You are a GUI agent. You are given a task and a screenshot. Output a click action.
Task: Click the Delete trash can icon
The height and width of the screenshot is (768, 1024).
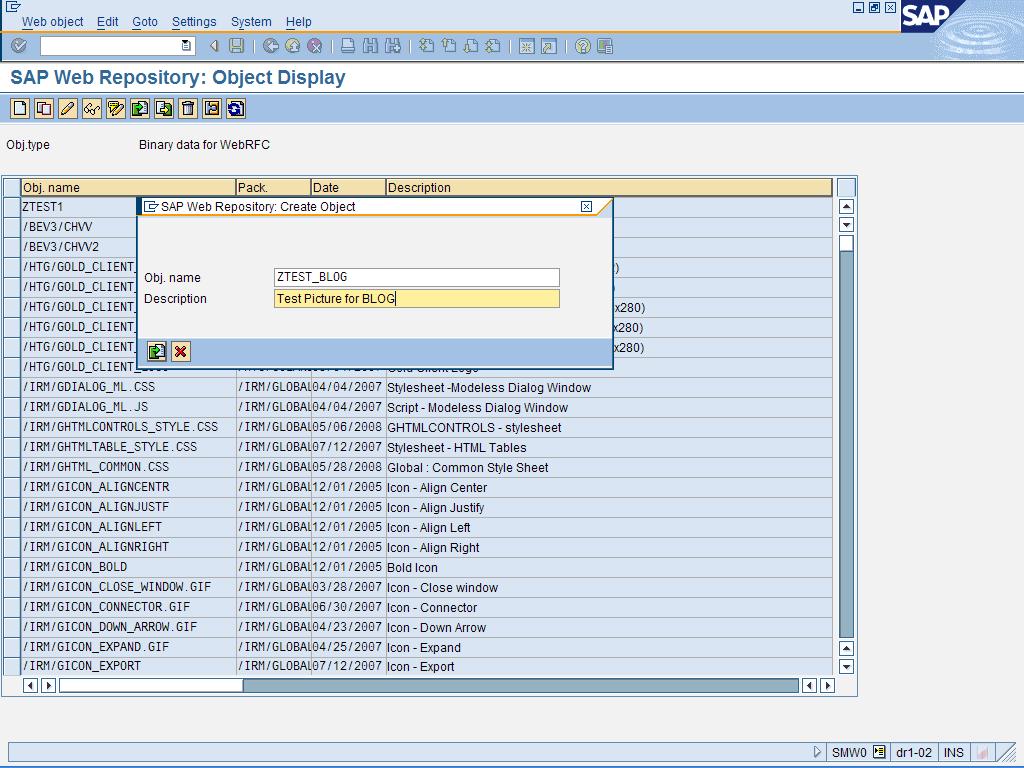click(188, 108)
